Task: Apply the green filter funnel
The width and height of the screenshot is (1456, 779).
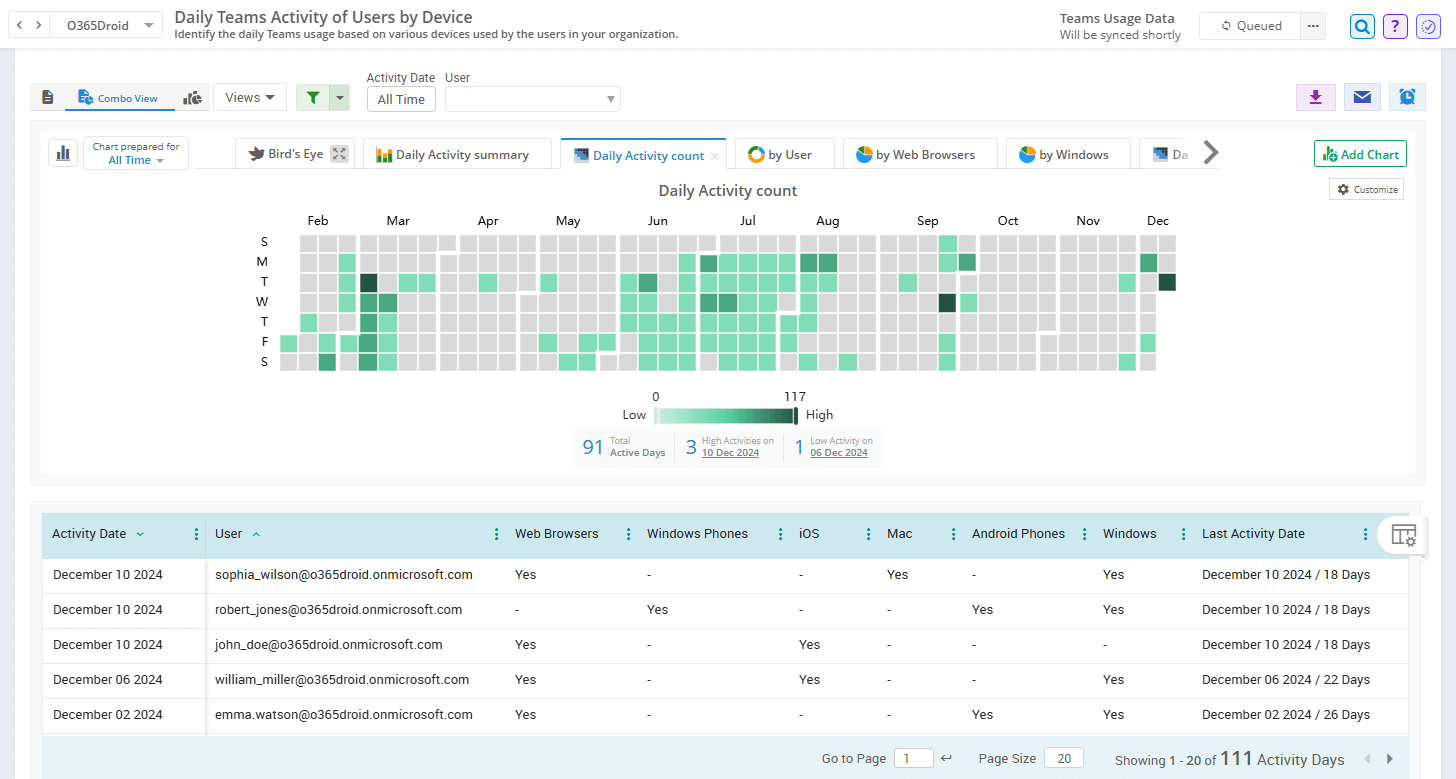Action: [315, 97]
